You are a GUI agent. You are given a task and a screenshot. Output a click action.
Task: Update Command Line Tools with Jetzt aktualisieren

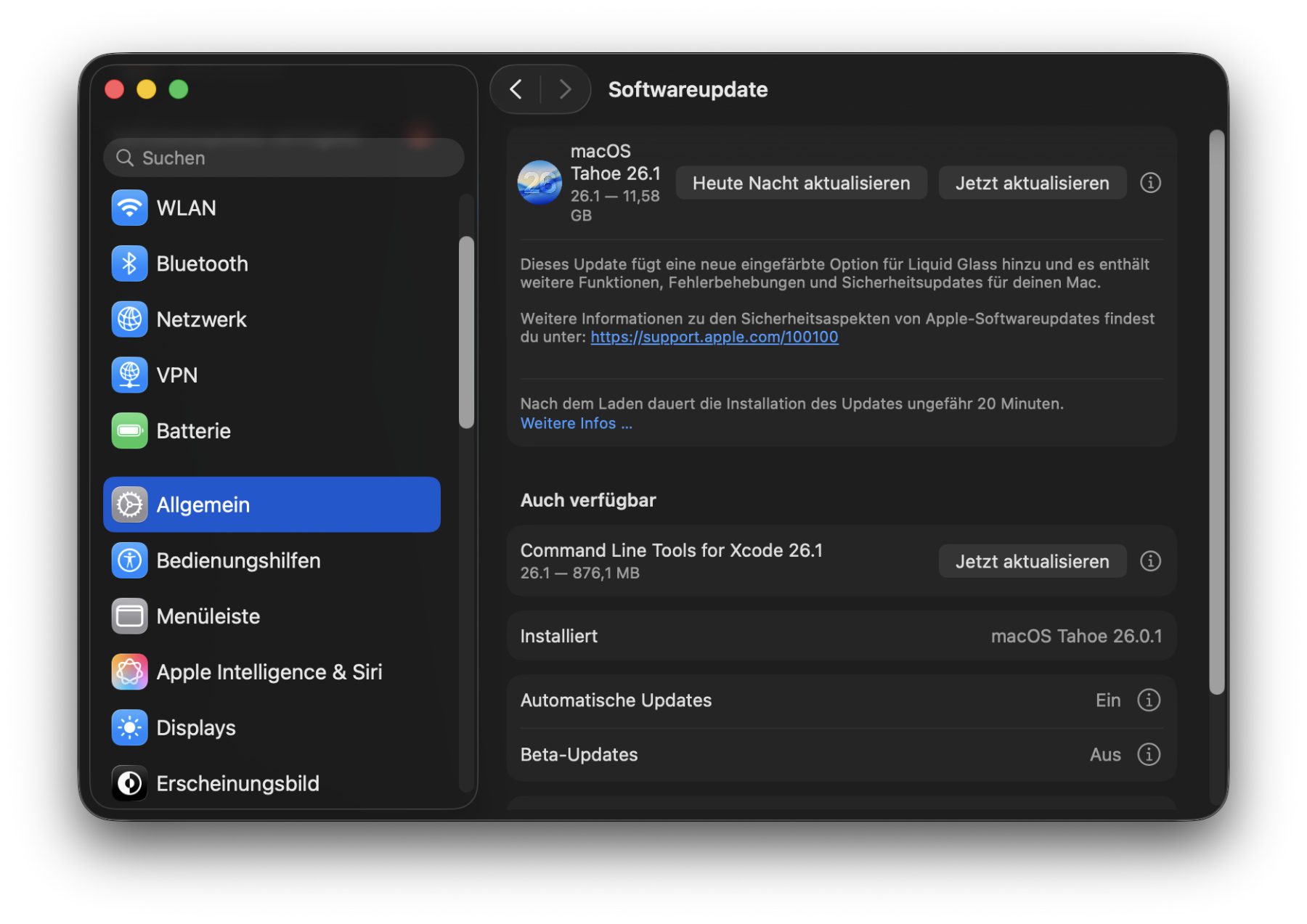coord(1032,561)
